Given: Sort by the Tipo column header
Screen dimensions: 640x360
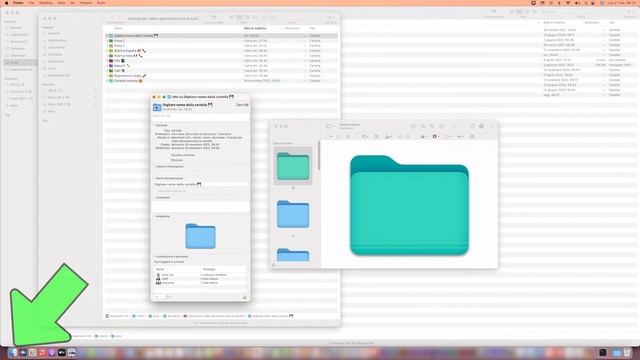Looking at the screenshot, I should 312,28.
